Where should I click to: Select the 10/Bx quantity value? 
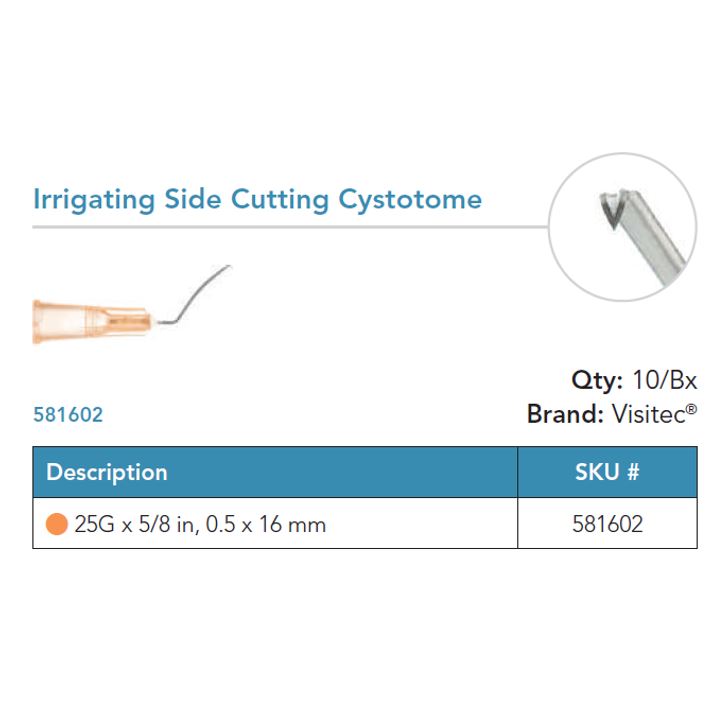click(x=663, y=381)
